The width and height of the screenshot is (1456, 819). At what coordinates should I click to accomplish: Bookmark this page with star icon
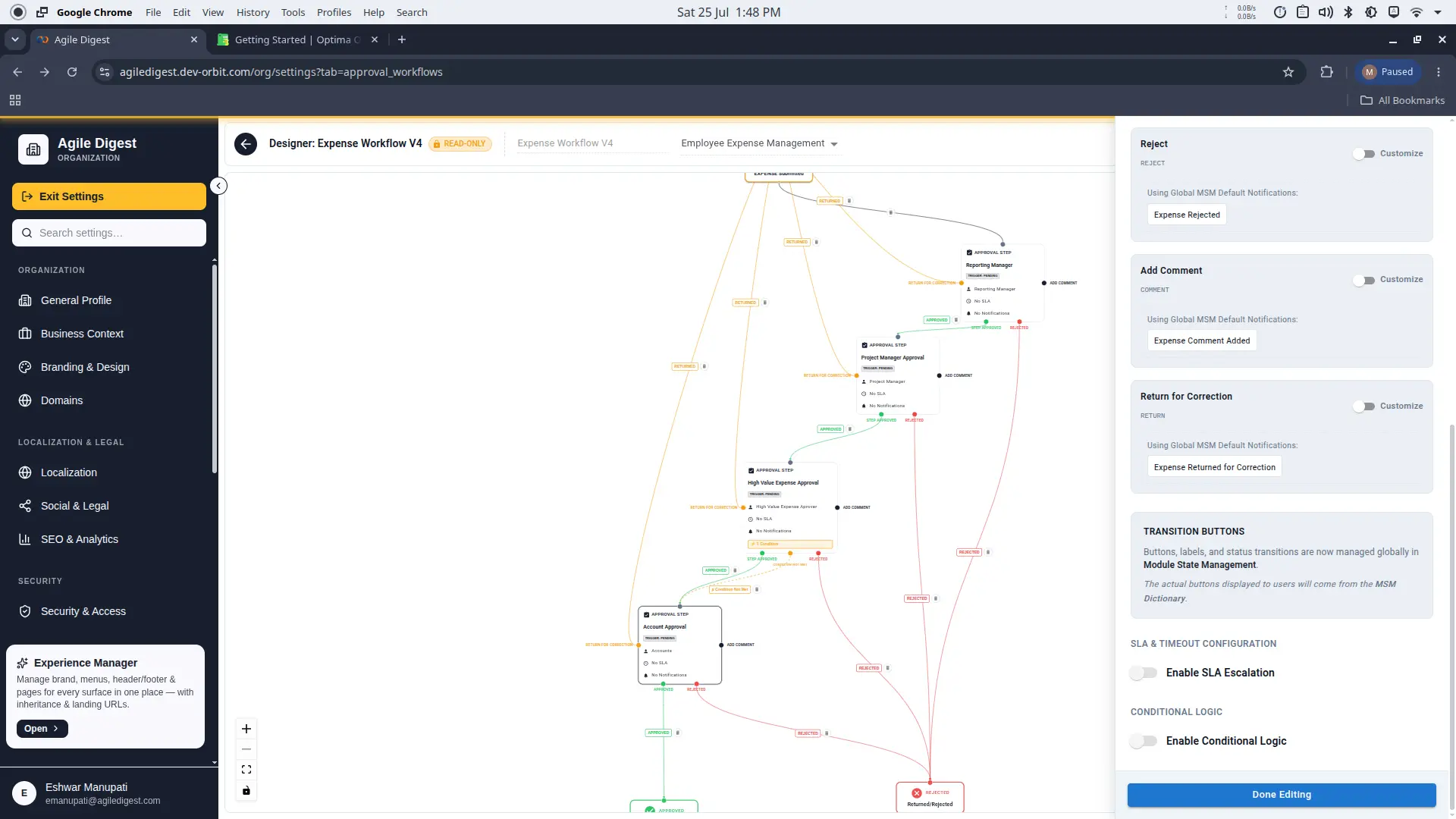tap(1288, 72)
